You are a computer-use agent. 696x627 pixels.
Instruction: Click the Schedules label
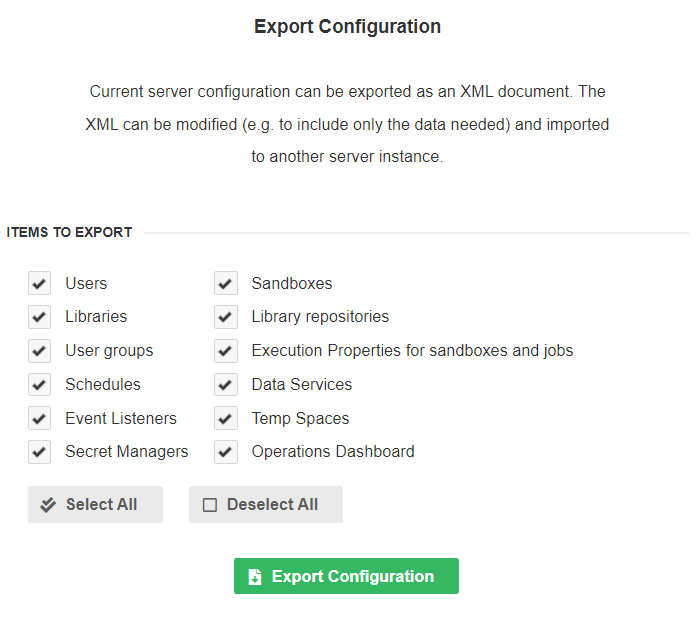[x=103, y=384]
